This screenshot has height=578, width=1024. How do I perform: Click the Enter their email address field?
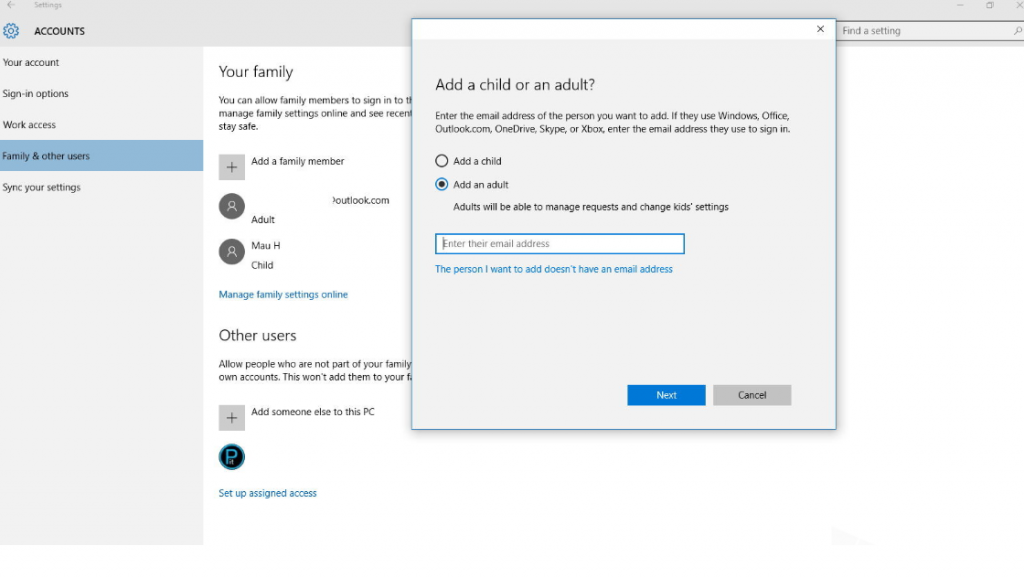[560, 244]
